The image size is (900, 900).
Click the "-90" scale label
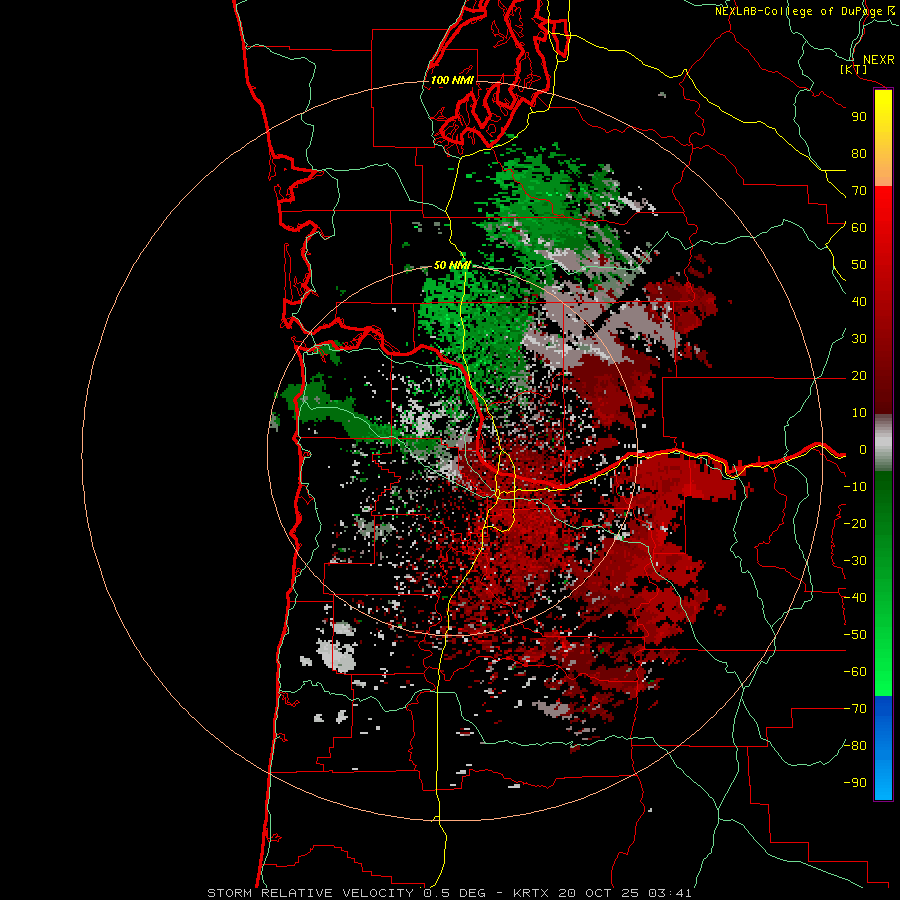[x=855, y=783]
